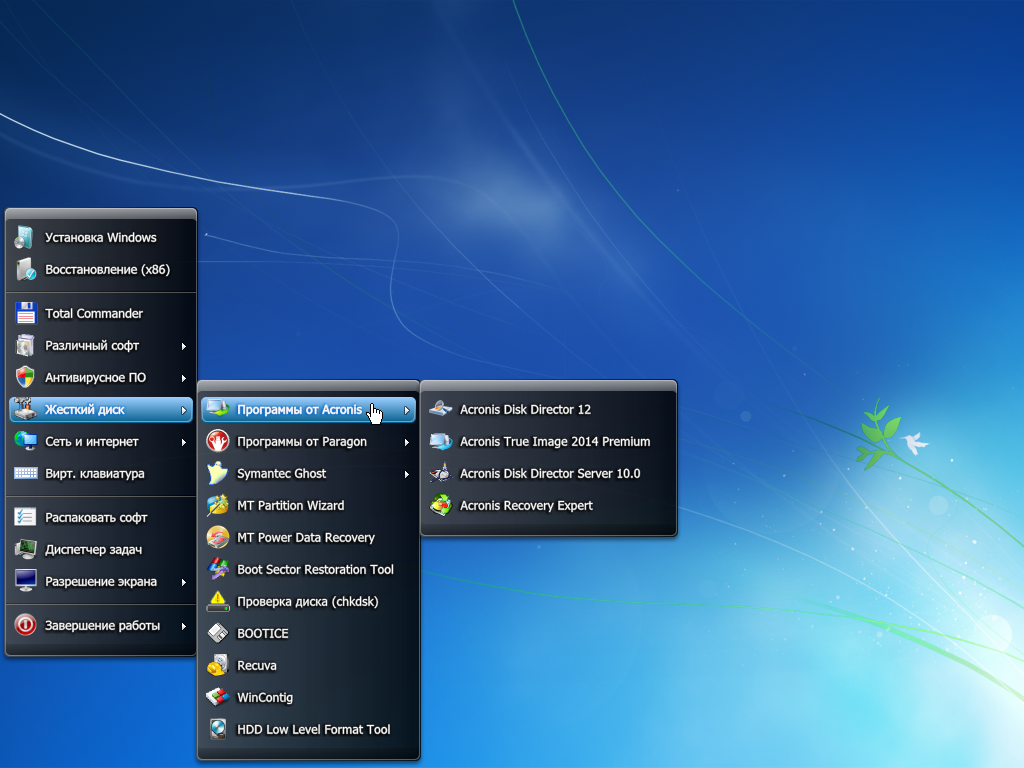Expand the Symantec Ghost submenu arrow
Screen dimensions: 1024x768
click(x=406, y=474)
